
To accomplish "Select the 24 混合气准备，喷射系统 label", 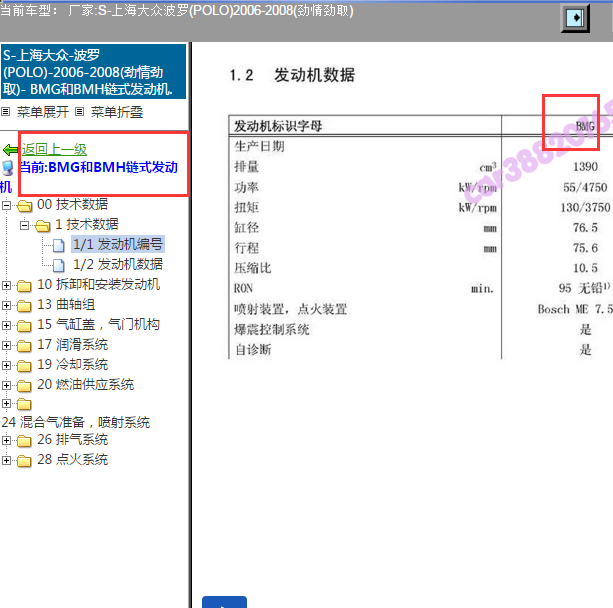I will pos(76,422).
